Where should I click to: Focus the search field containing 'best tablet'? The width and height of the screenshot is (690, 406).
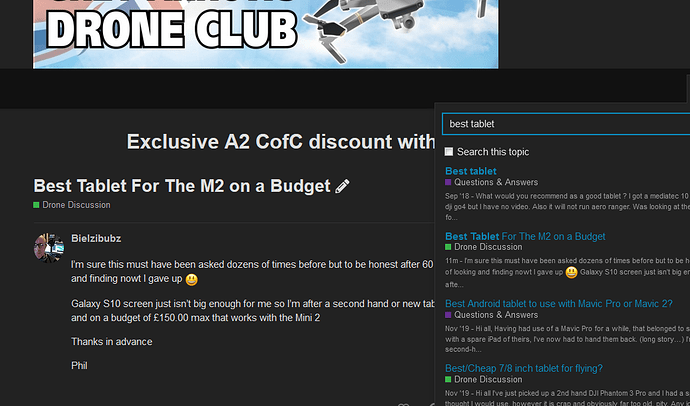pyautogui.click(x=566, y=124)
